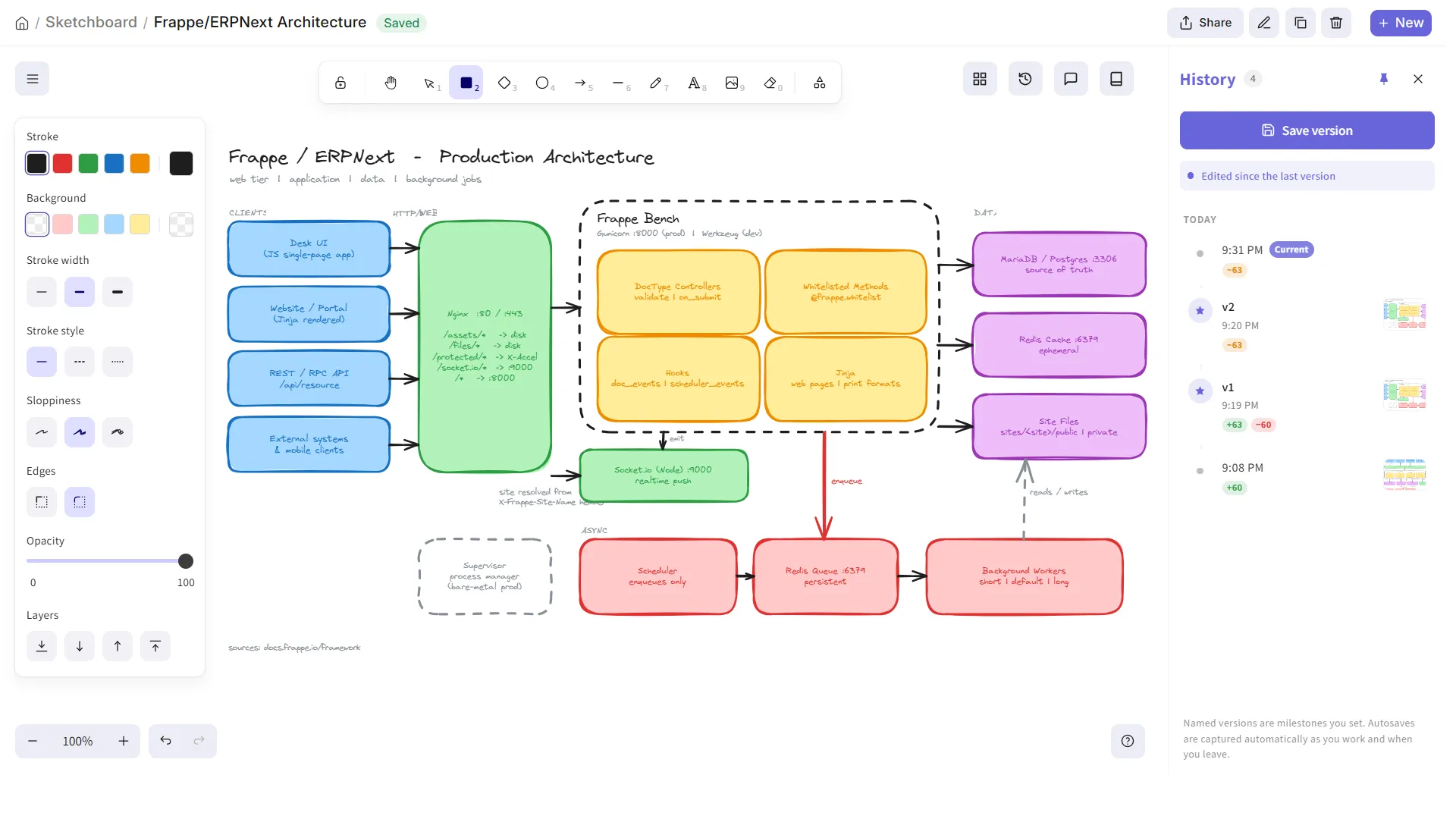Open the custom background color picker
1456x819 pixels.
[181, 224]
